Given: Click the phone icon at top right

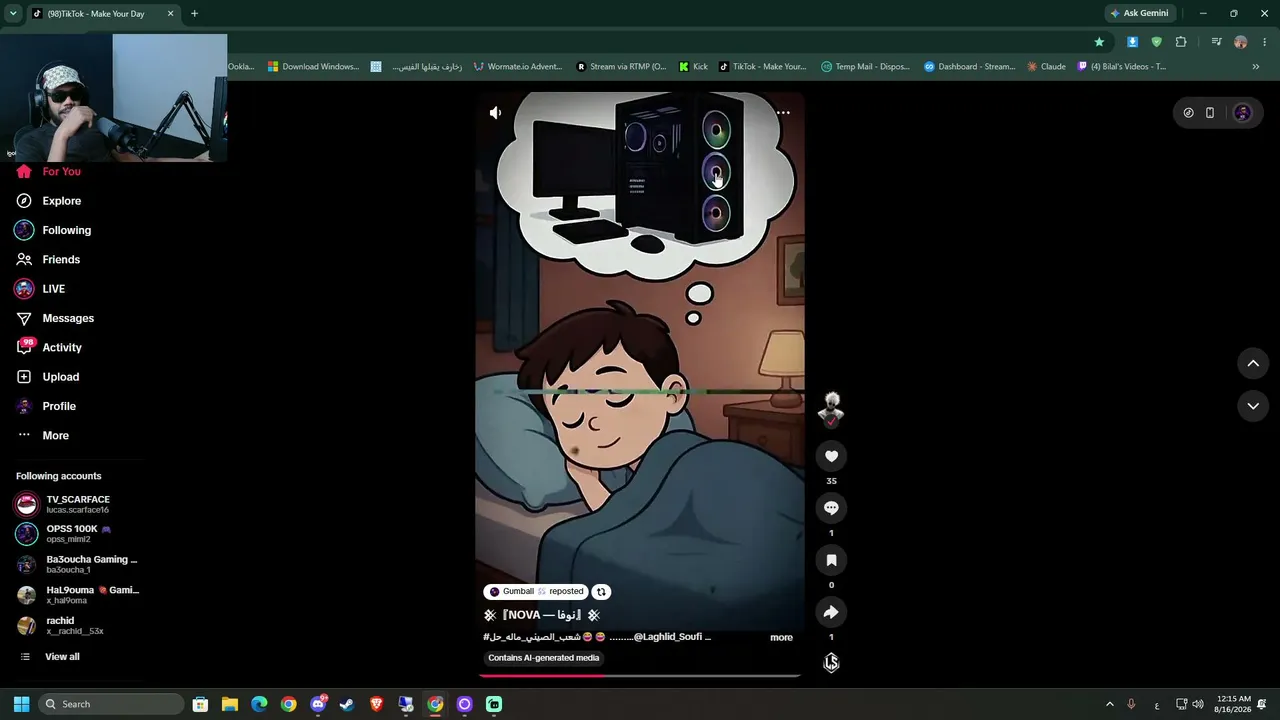Looking at the screenshot, I should tap(1210, 113).
